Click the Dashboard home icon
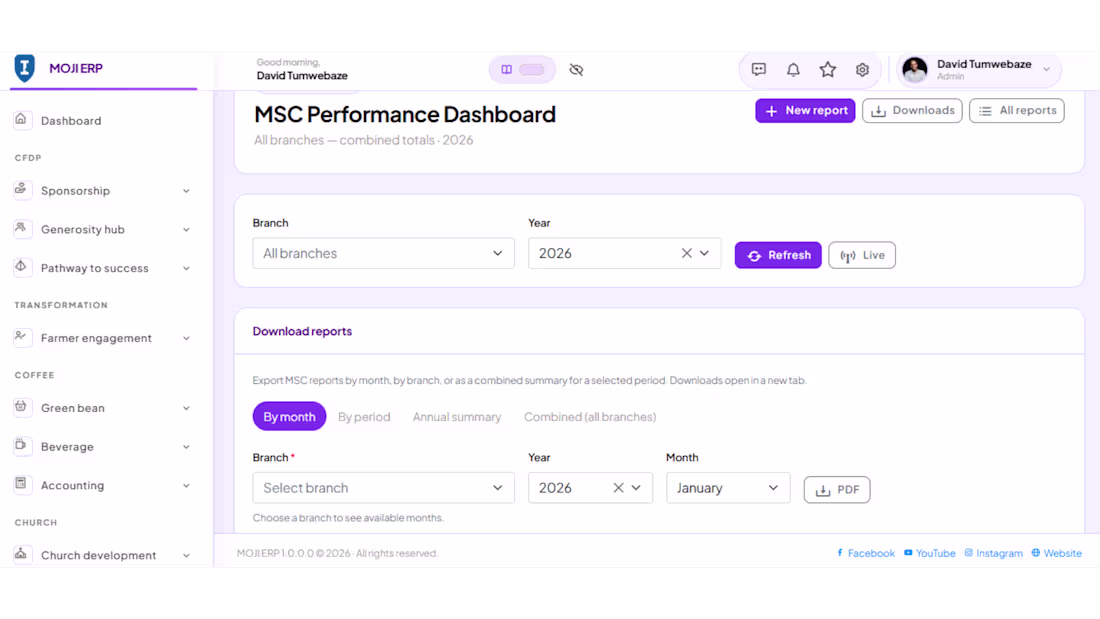 pos(22,120)
